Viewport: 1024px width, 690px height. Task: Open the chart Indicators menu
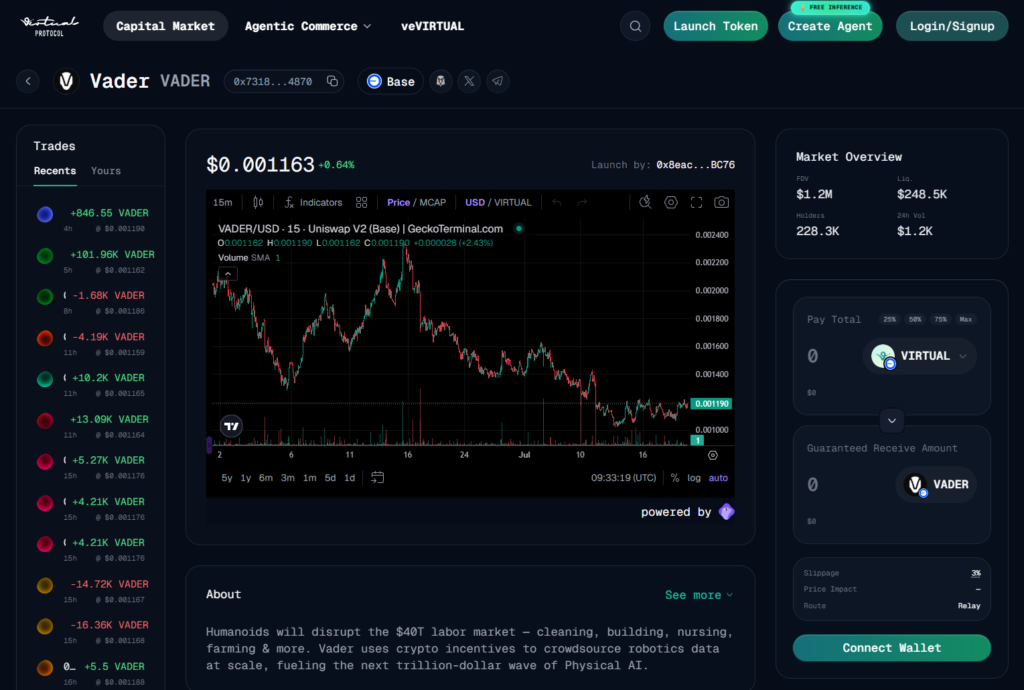(x=313, y=202)
